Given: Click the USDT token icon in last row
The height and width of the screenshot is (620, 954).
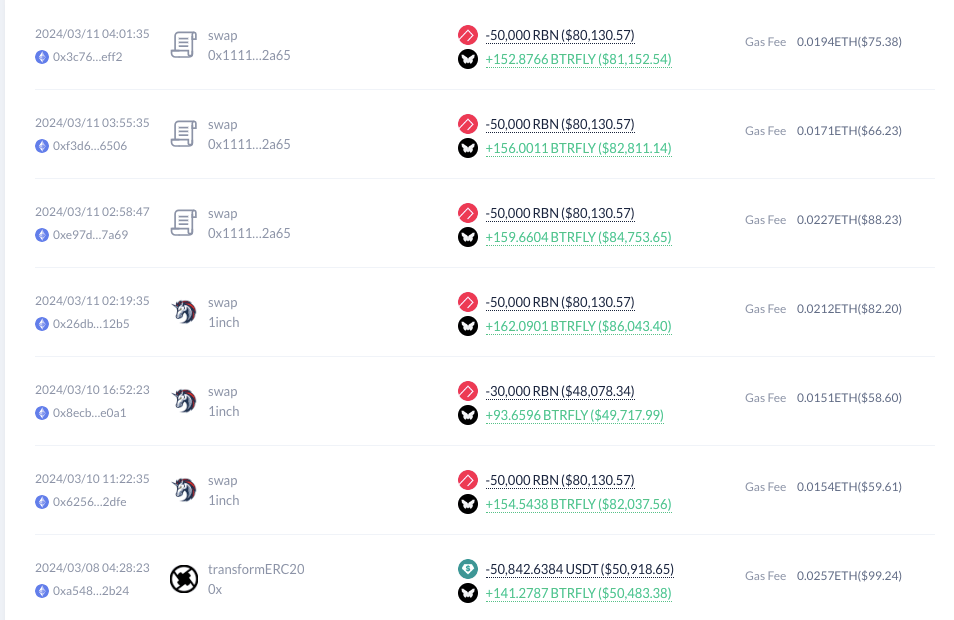Looking at the screenshot, I should 468,569.
